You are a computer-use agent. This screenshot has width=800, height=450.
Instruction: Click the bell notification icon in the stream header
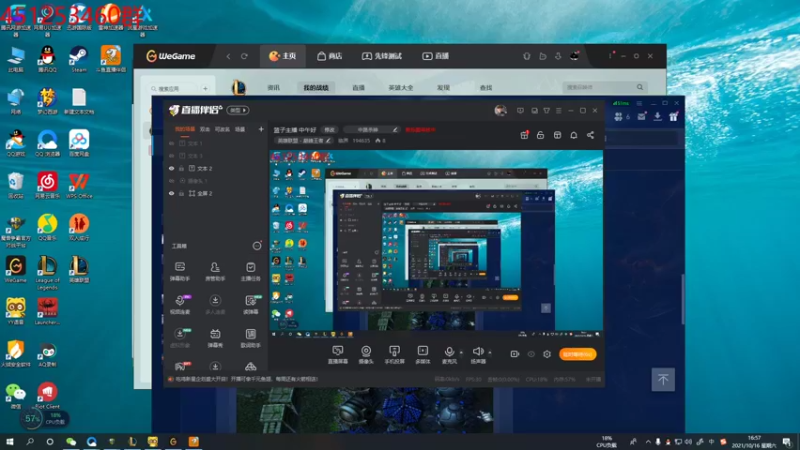click(x=573, y=135)
